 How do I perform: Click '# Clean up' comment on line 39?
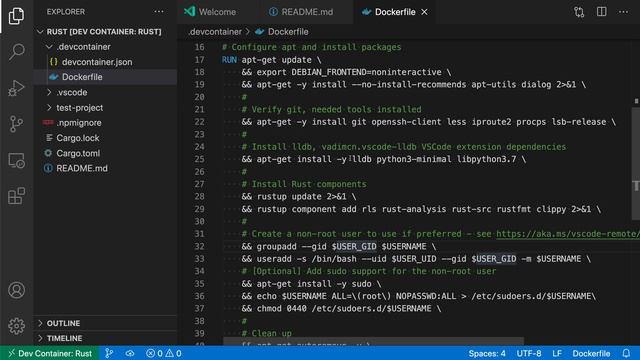point(267,333)
